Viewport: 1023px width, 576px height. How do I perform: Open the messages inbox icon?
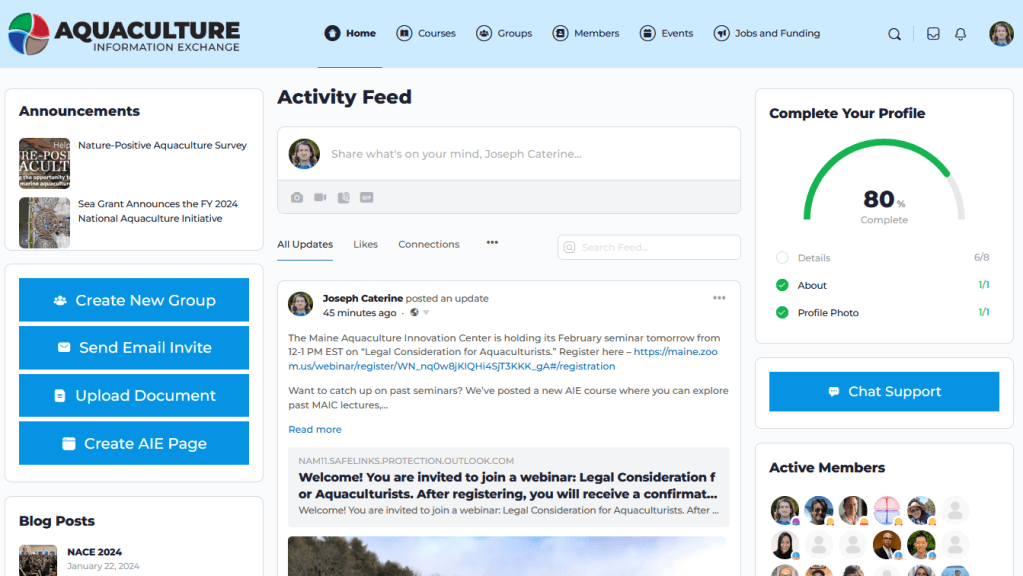[x=933, y=34]
